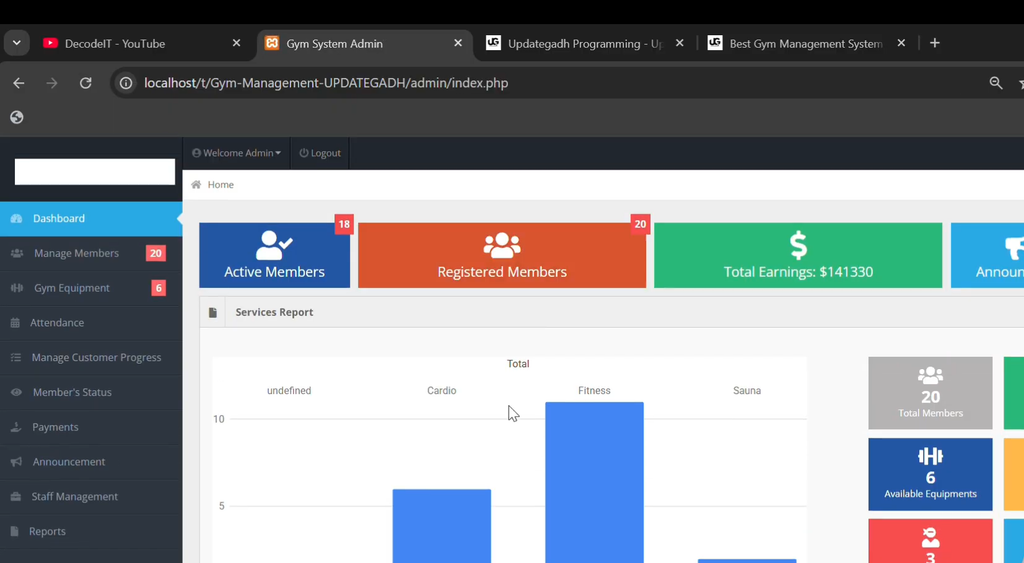This screenshot has height=563, width=1024.
Task: Open the Registered Members tile
Action: [x=502, y=255]
